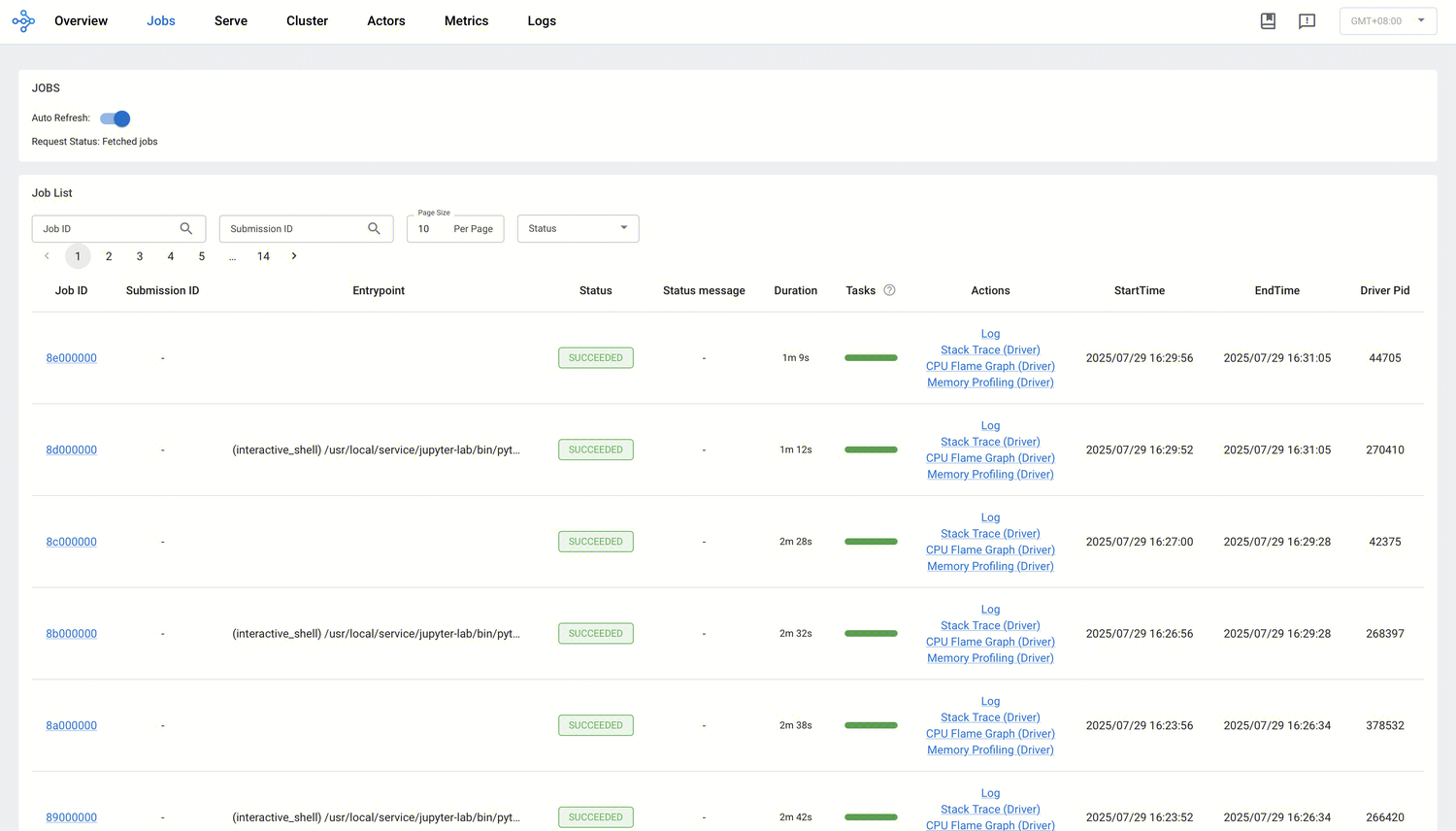Click the Tasks column help icon

[x=889, y=290]
